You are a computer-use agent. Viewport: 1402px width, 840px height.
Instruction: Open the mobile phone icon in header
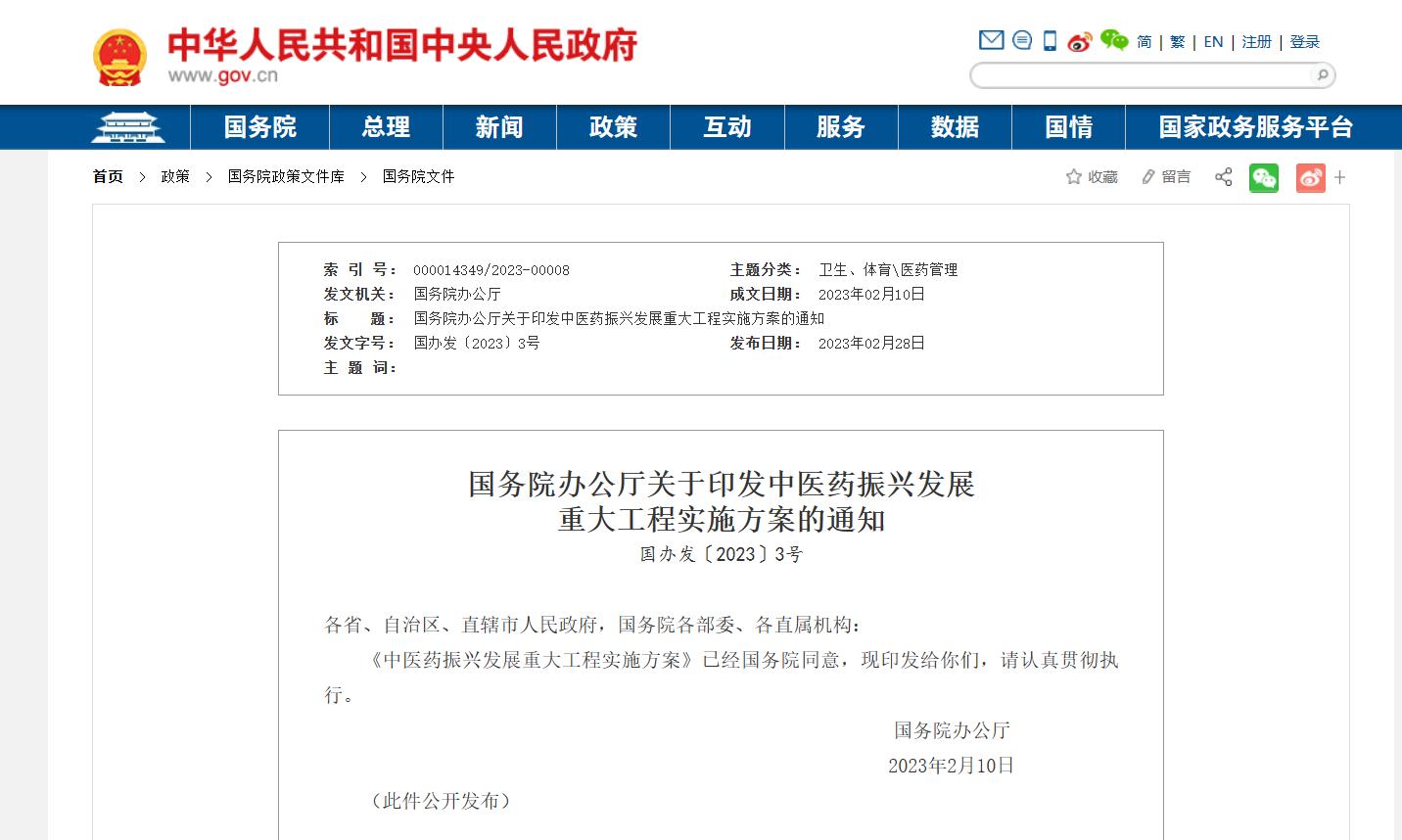[x=1050, y=41]
